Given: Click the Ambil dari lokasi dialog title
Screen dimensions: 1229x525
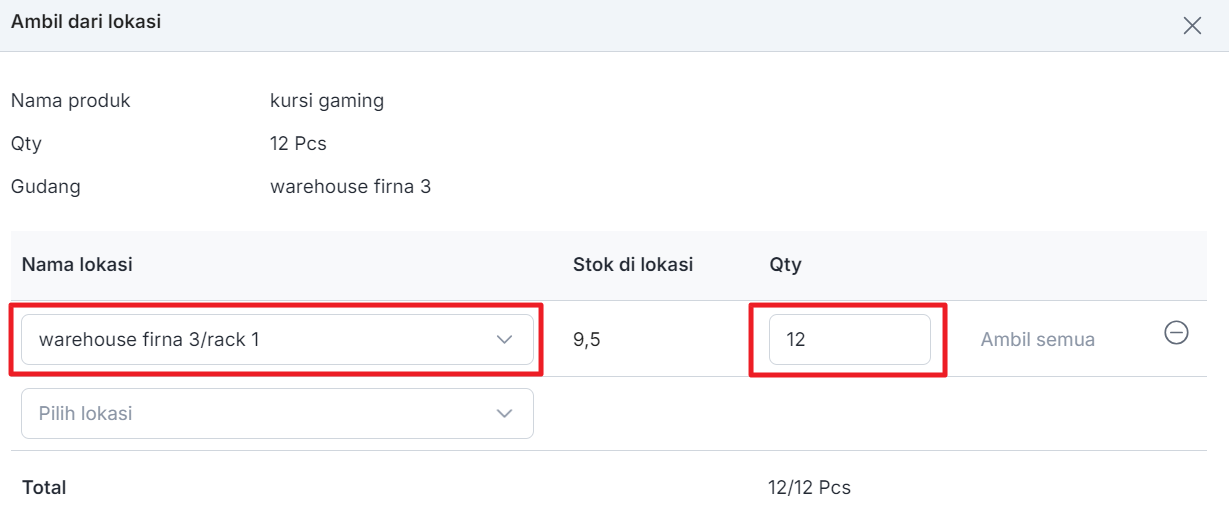Looking at the screenshot, I should [x=86, y=21].
